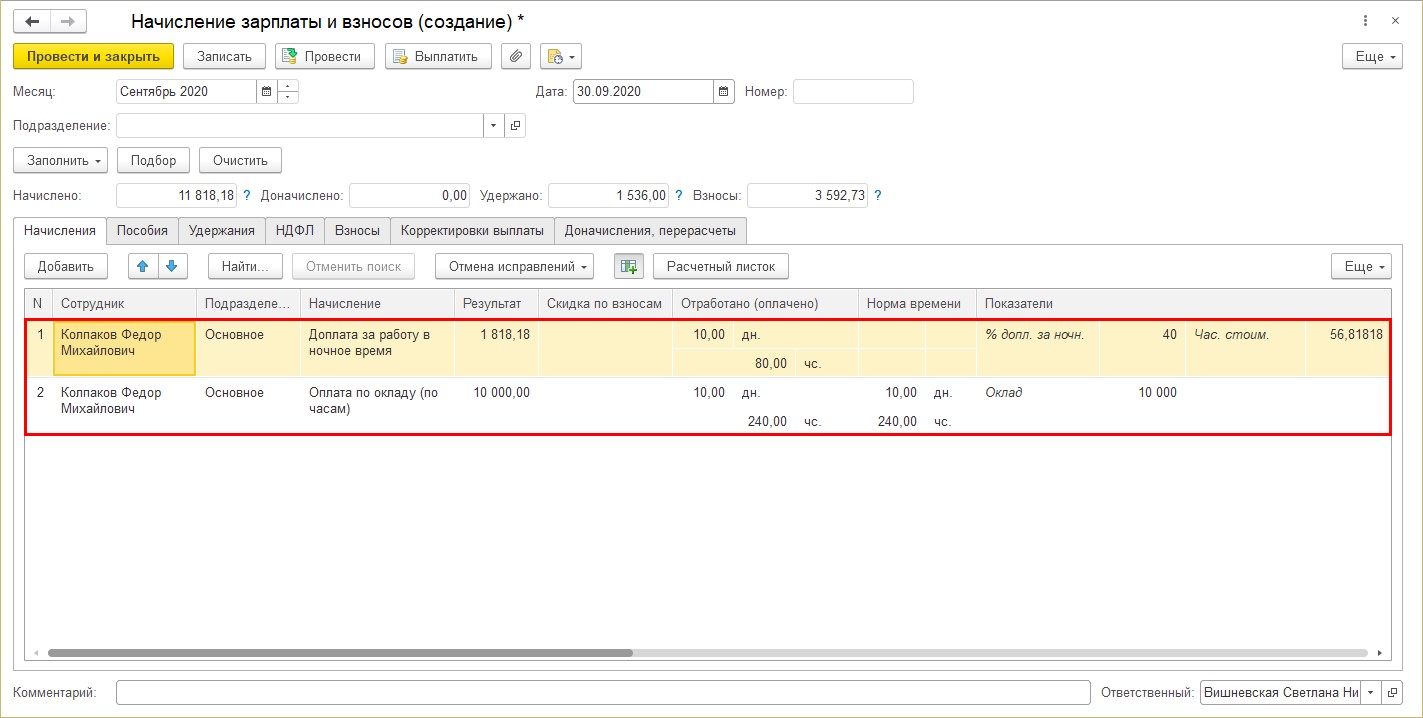Open the Заполнить dropdown button
The image size is (1423, 718).
click(x=60, y=160)
